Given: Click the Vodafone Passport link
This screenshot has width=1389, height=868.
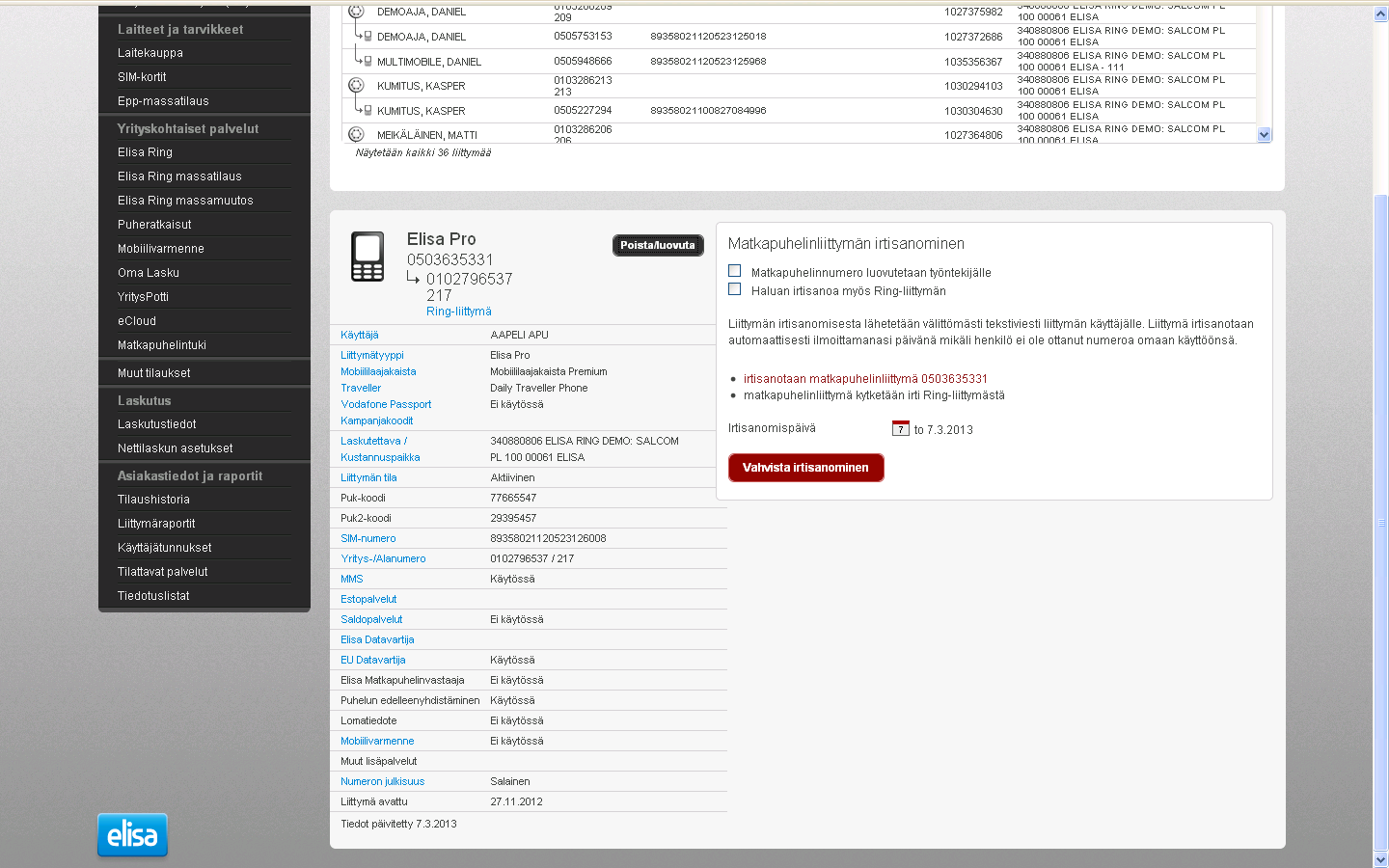Looking at the screenshot, I should (x=386, y=404).
